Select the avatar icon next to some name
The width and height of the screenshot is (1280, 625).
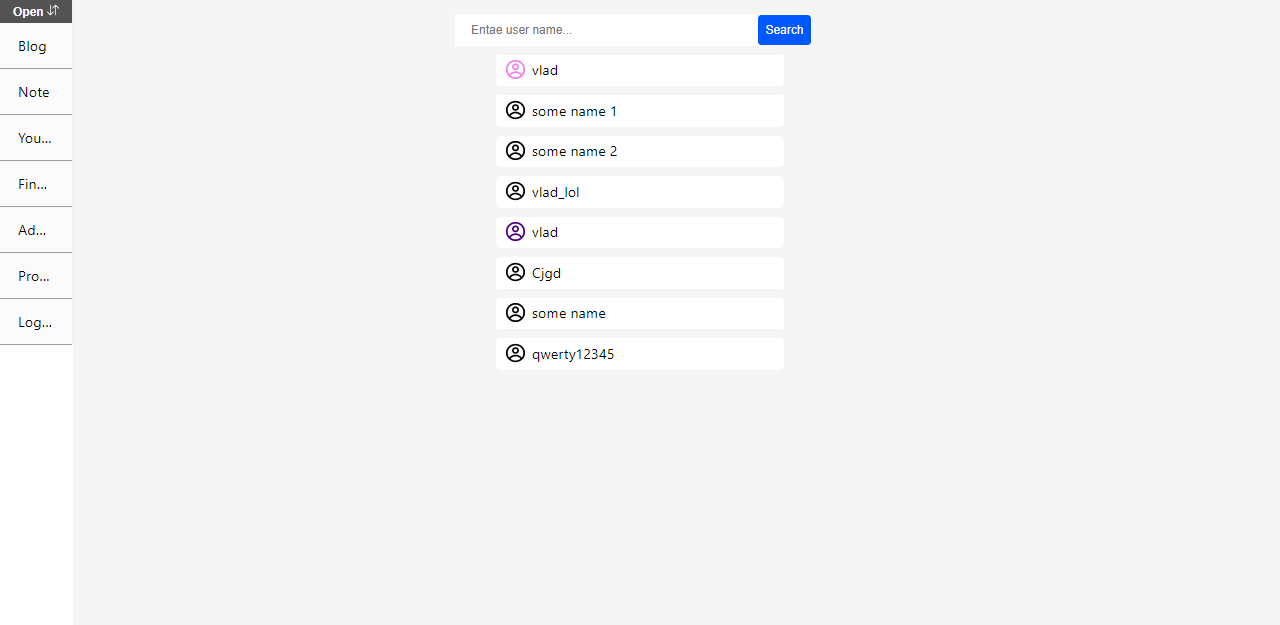point(515,312)
